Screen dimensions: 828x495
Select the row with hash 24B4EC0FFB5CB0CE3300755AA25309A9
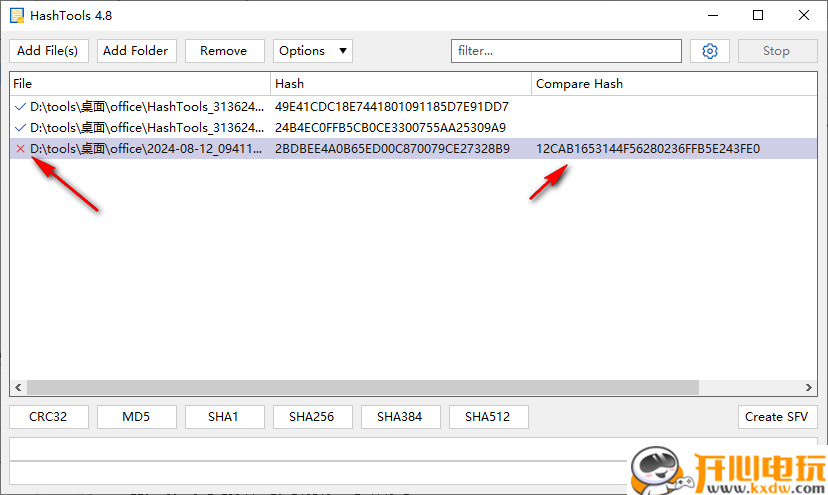tap(413, 128)
